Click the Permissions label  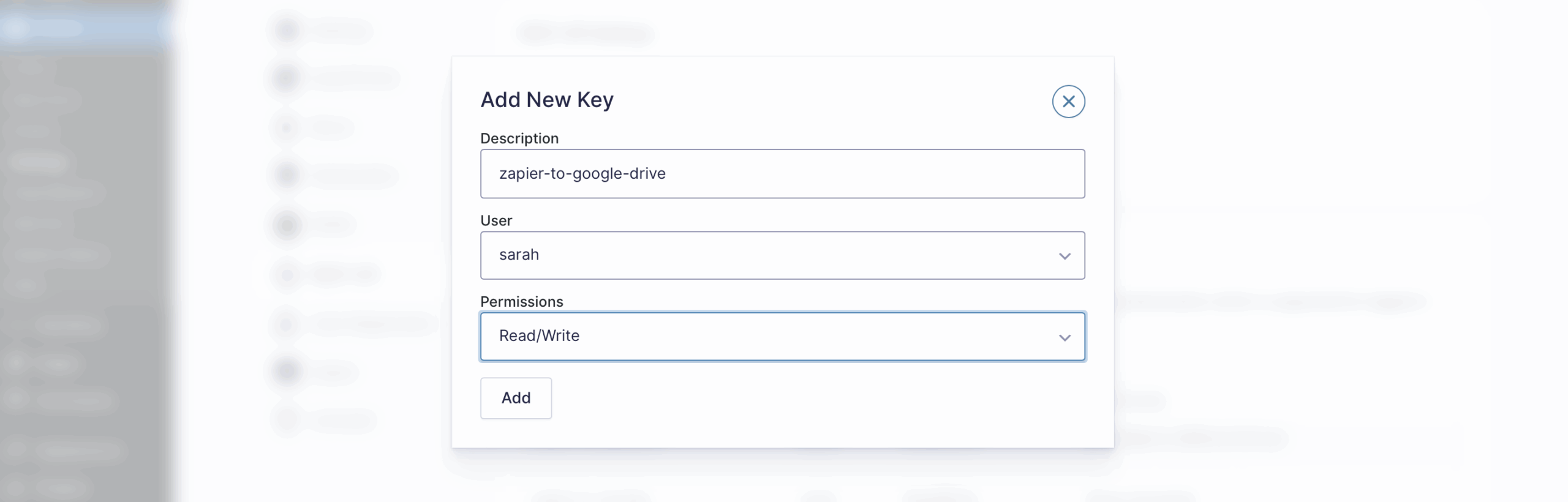pyautogui.click(x=521, y=301)
